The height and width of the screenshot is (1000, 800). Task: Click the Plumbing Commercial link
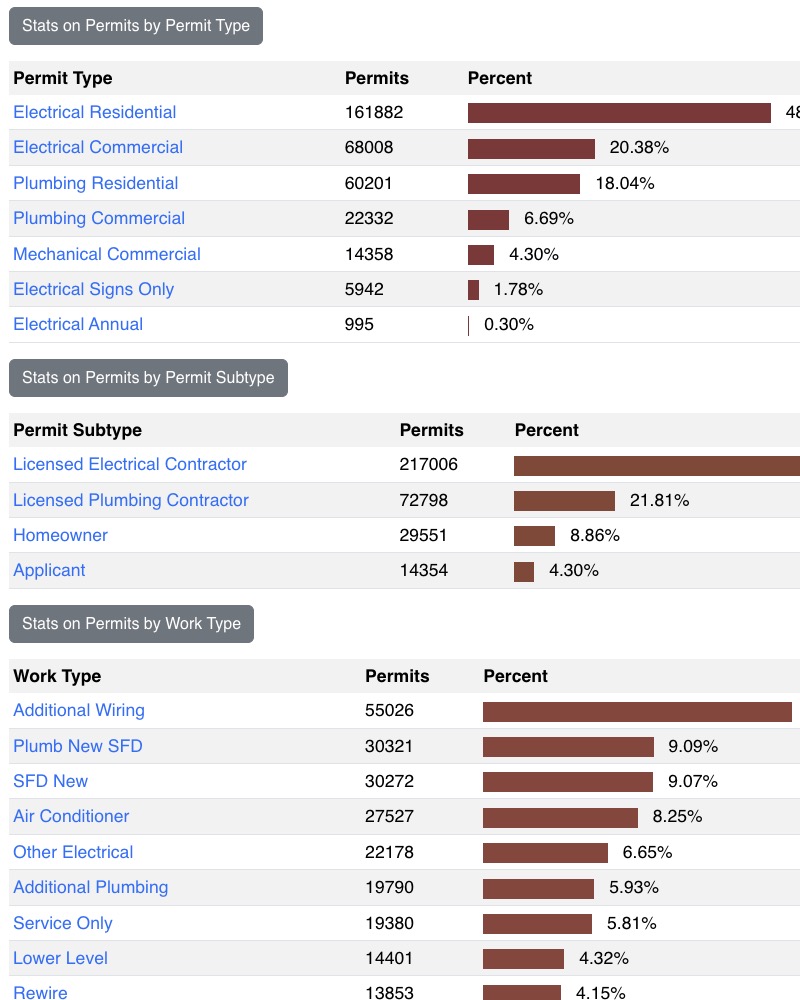coord(98,218)
